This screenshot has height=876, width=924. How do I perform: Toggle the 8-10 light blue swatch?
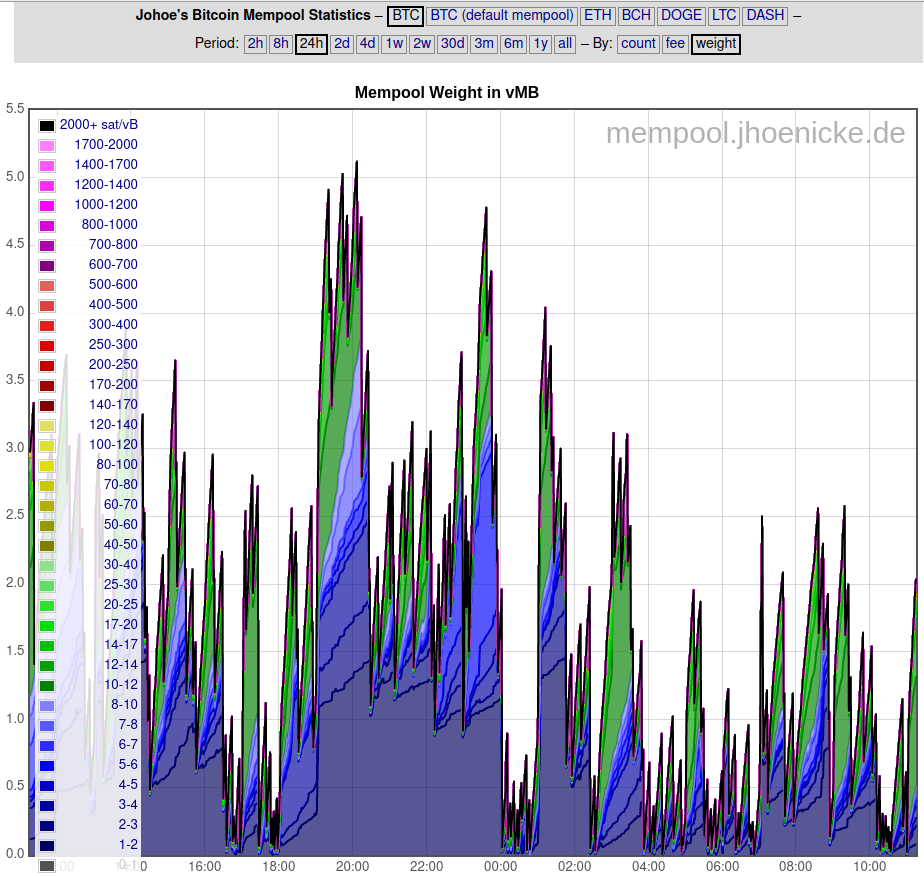click(x=47, y=706)
